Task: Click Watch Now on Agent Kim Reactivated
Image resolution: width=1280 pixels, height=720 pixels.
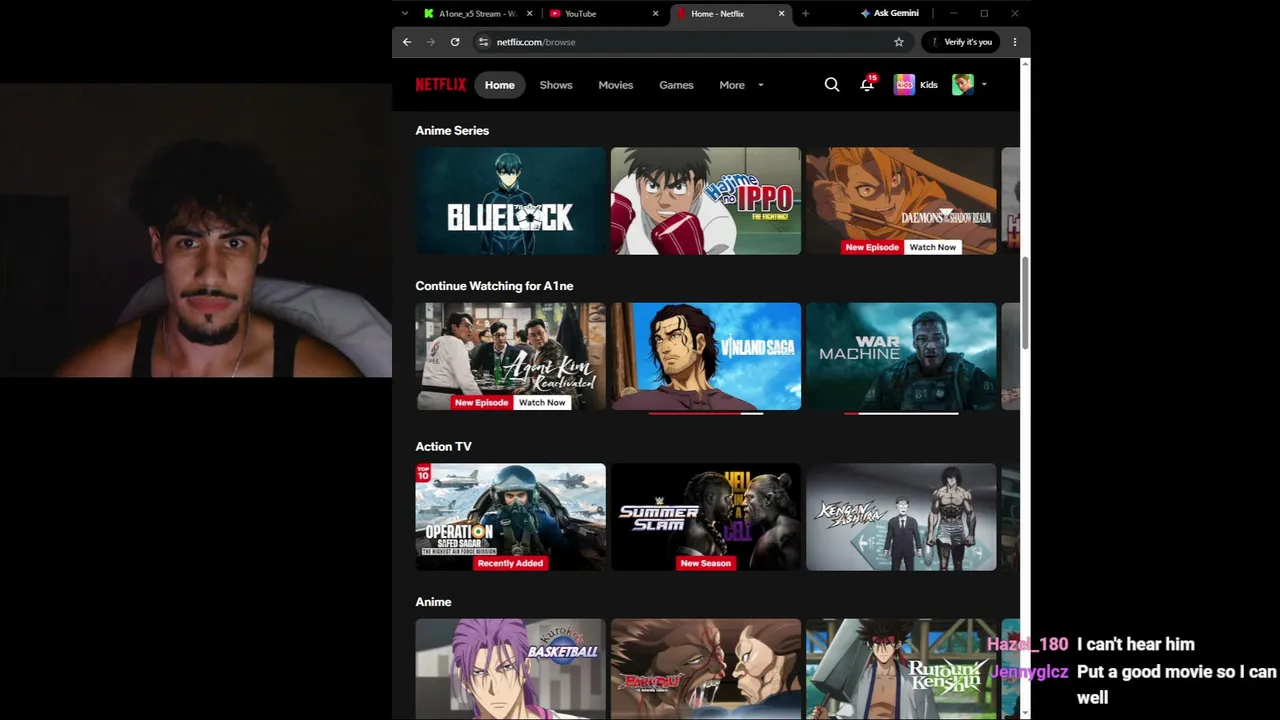Action: 542,402
